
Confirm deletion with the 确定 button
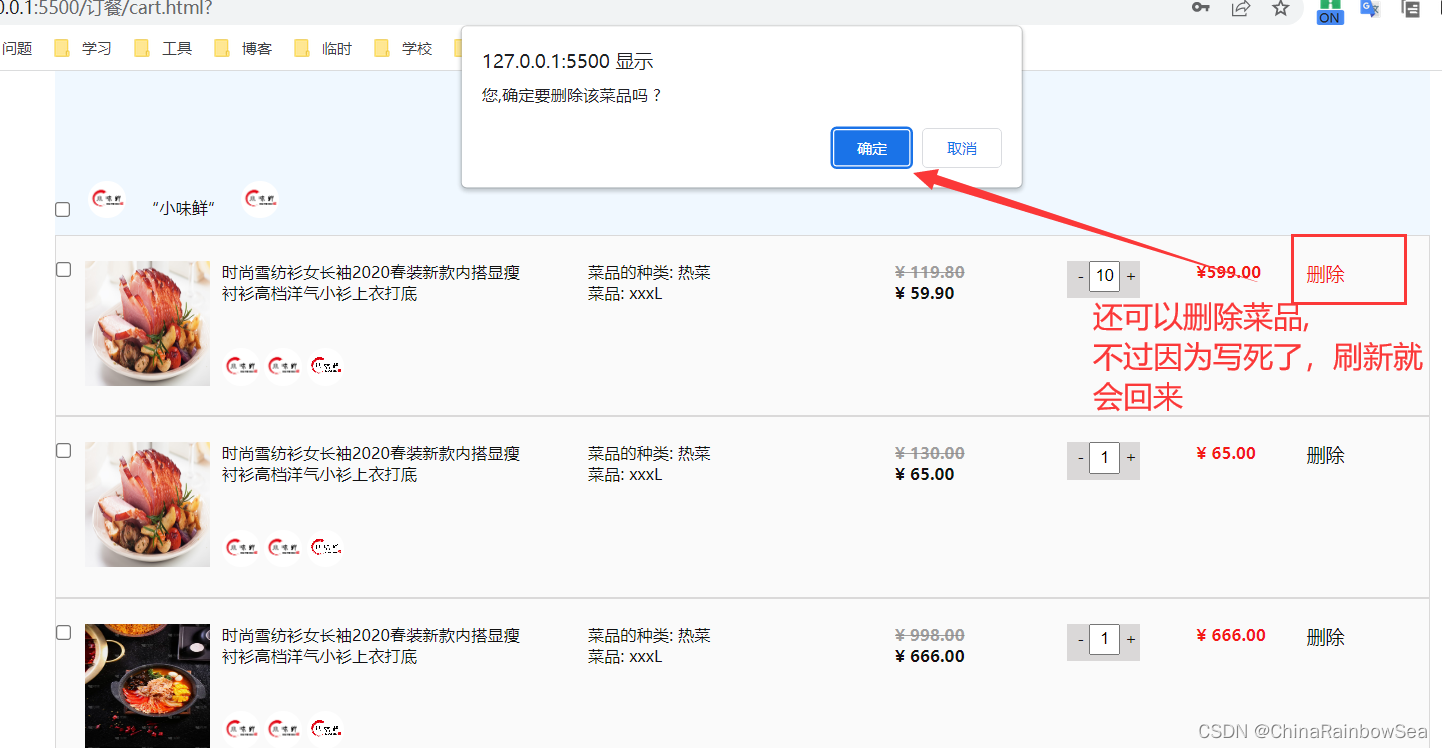tap(872, 148)
